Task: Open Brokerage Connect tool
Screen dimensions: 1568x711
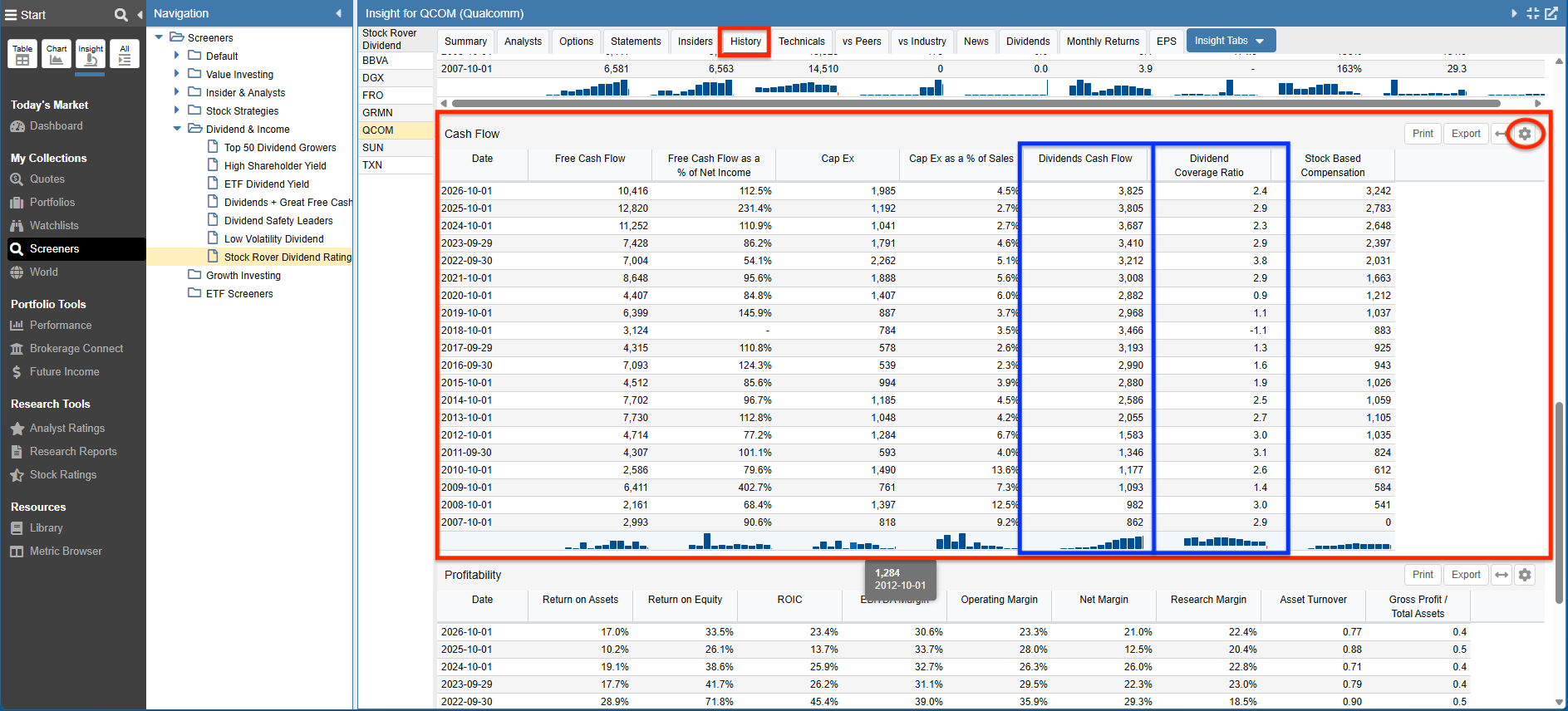Action: pyautogui.click(x=76, y=349)
